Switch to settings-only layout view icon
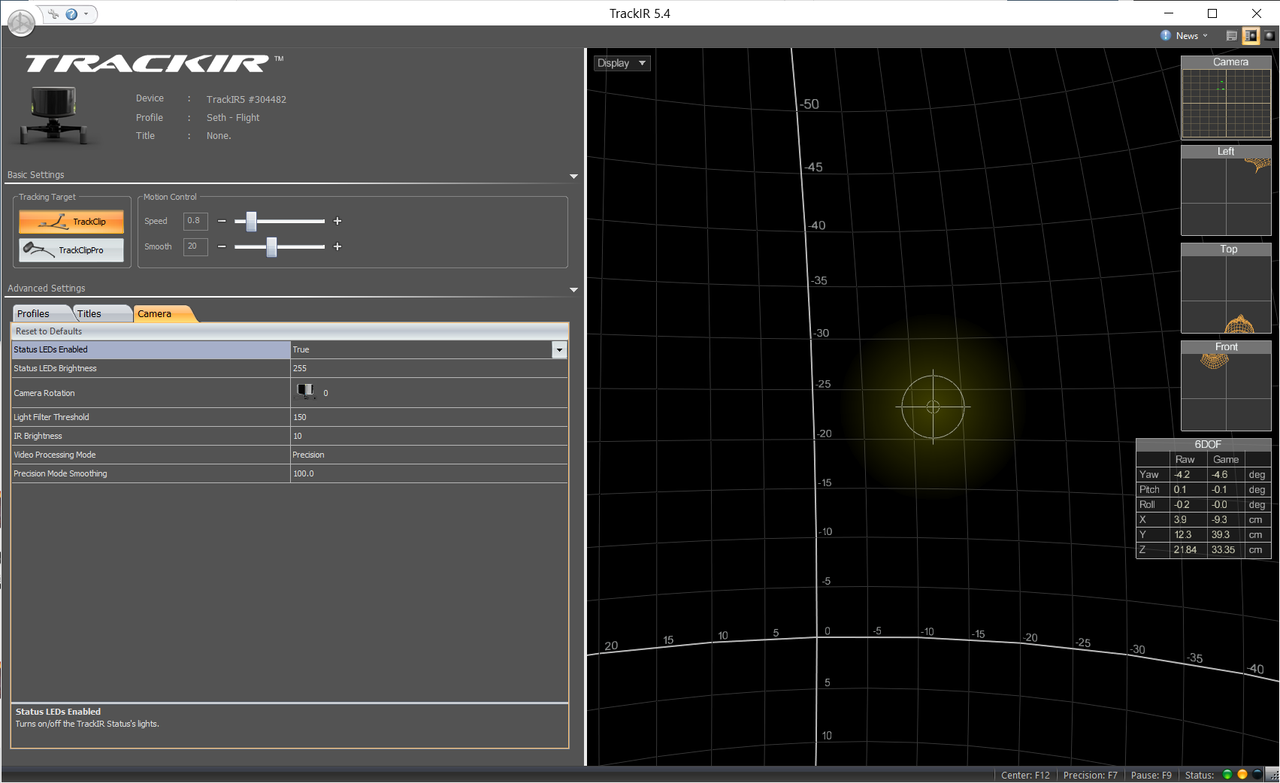 (1232, 36)
